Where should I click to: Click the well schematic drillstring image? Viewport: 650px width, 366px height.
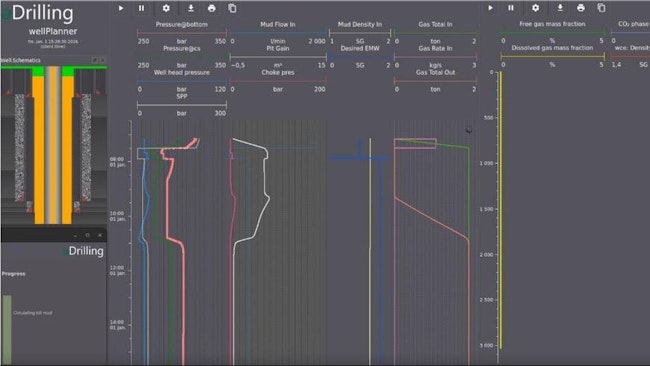click(x=53, y=145)
